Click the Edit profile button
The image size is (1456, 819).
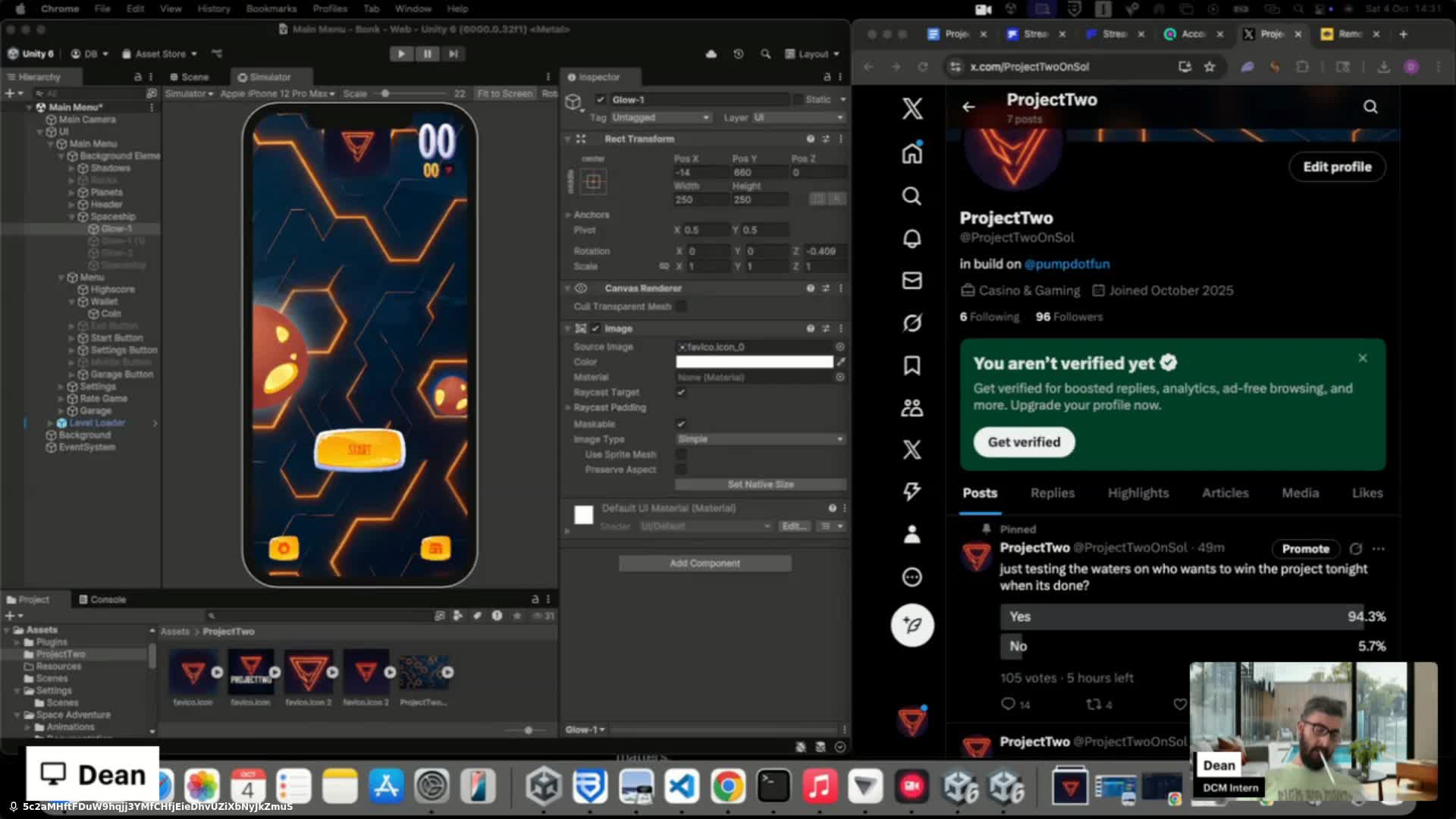click(1336, 167)
